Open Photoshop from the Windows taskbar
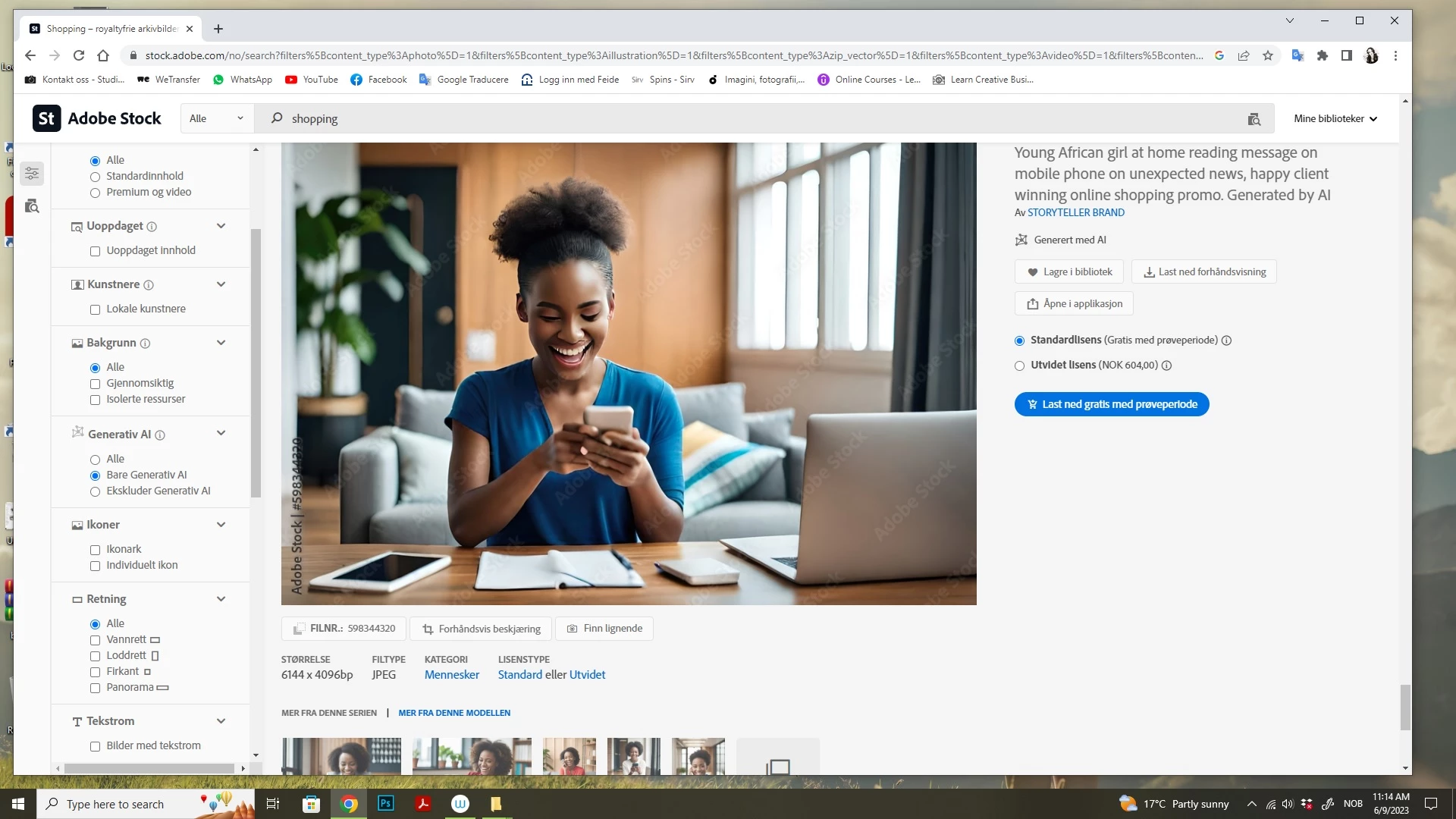Viewport: 1456px width, 819px height. pos(385,804)
